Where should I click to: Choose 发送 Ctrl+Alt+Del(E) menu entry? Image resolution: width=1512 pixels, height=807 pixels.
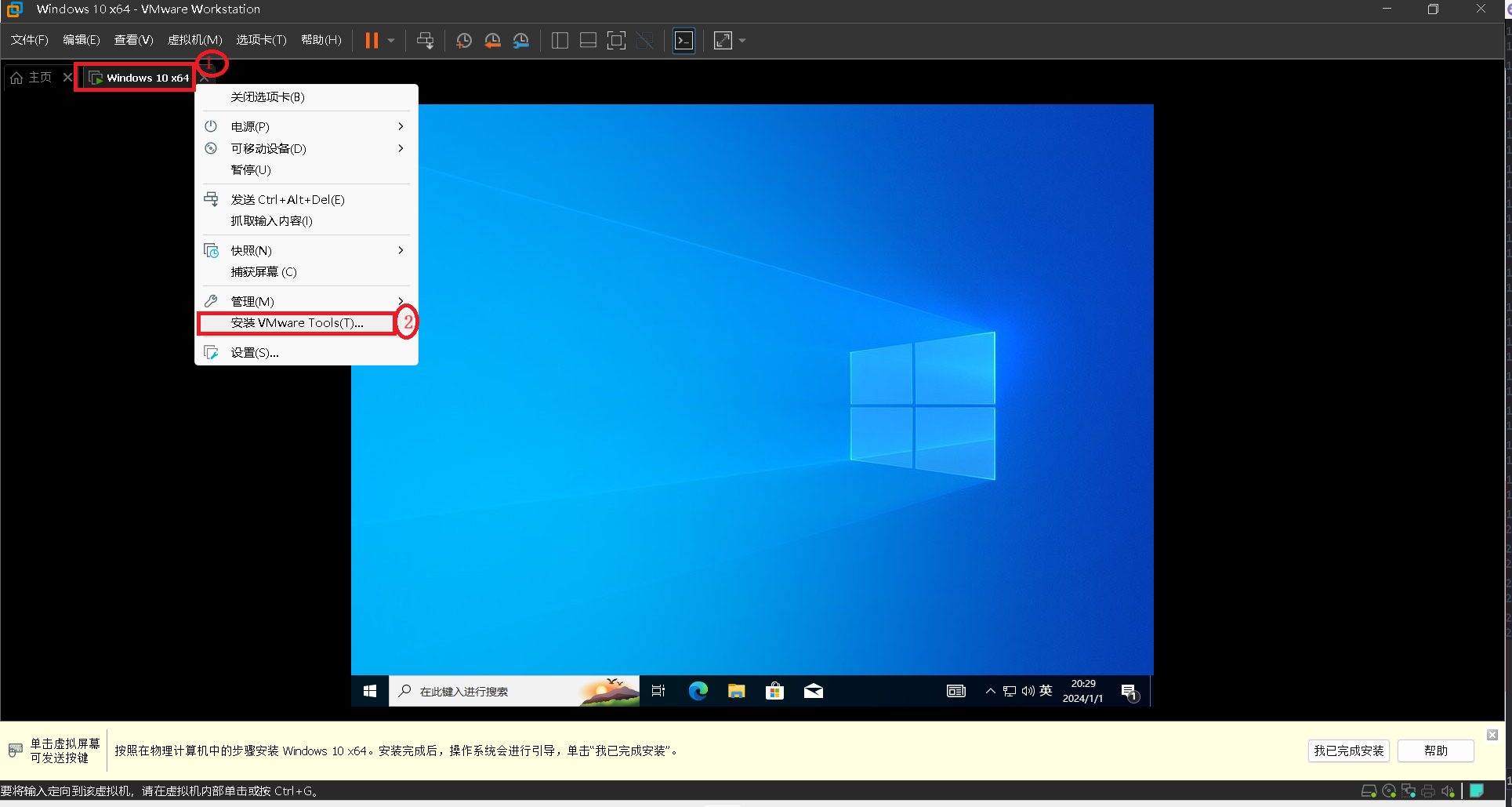pyautogui.click(x=306, y=200)
